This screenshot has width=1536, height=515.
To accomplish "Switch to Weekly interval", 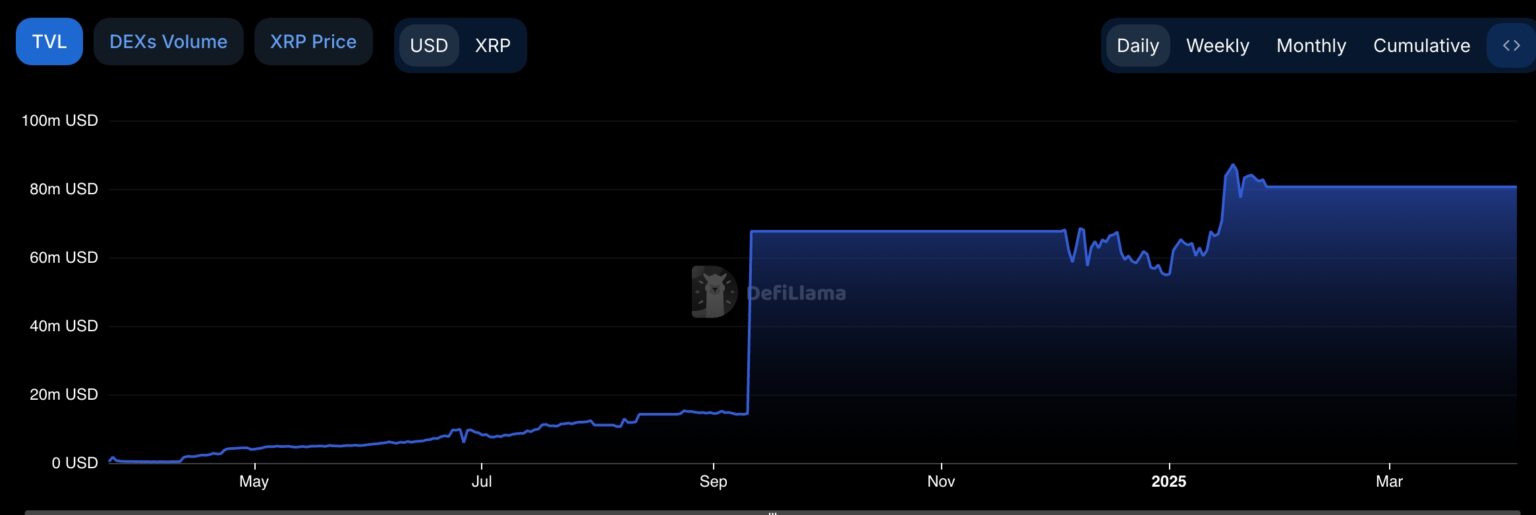I will (1217, 46).
